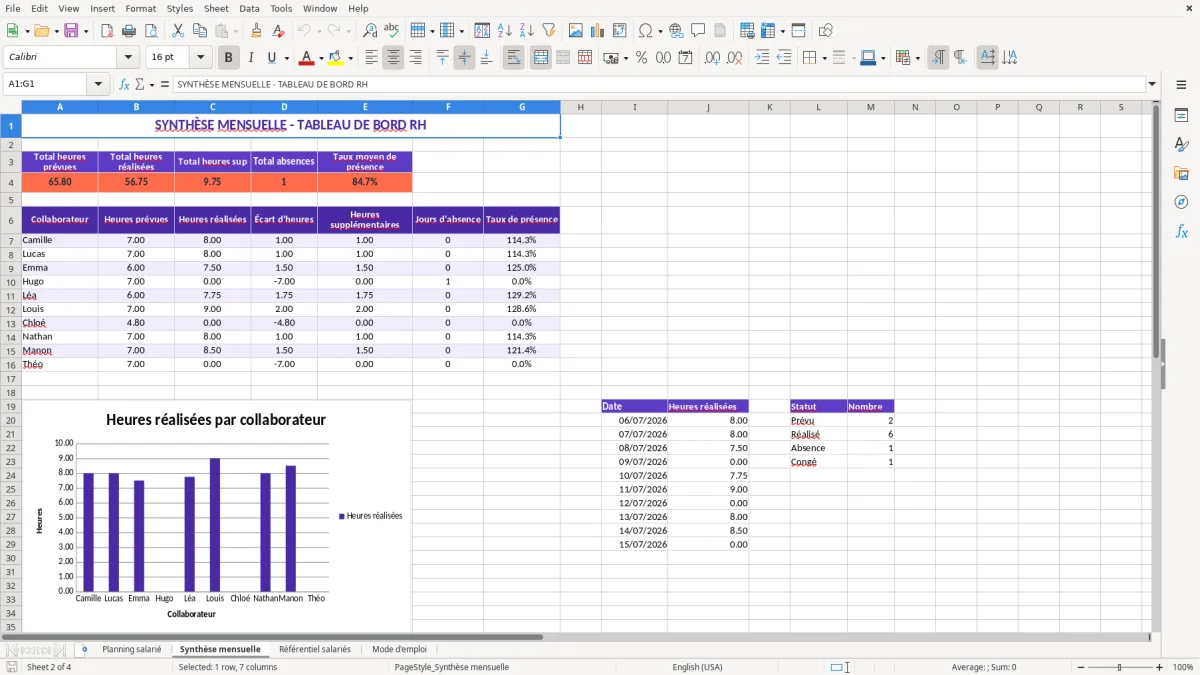Click the Save document icon
This screenshot has height=675, width=1200.
[71, 31]
